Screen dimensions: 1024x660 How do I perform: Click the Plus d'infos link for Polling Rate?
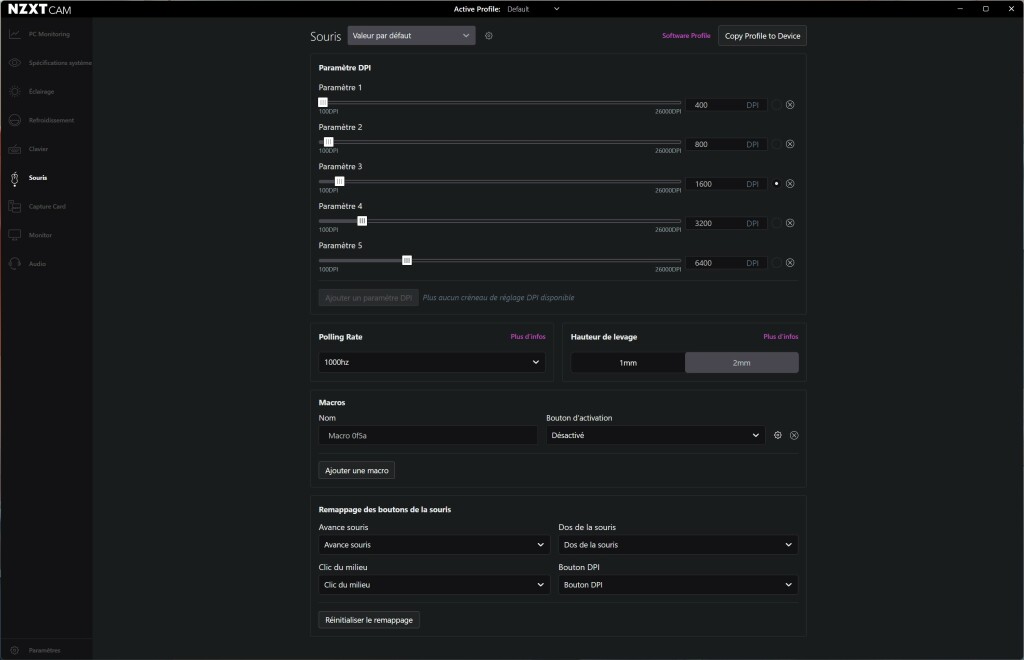527,336
